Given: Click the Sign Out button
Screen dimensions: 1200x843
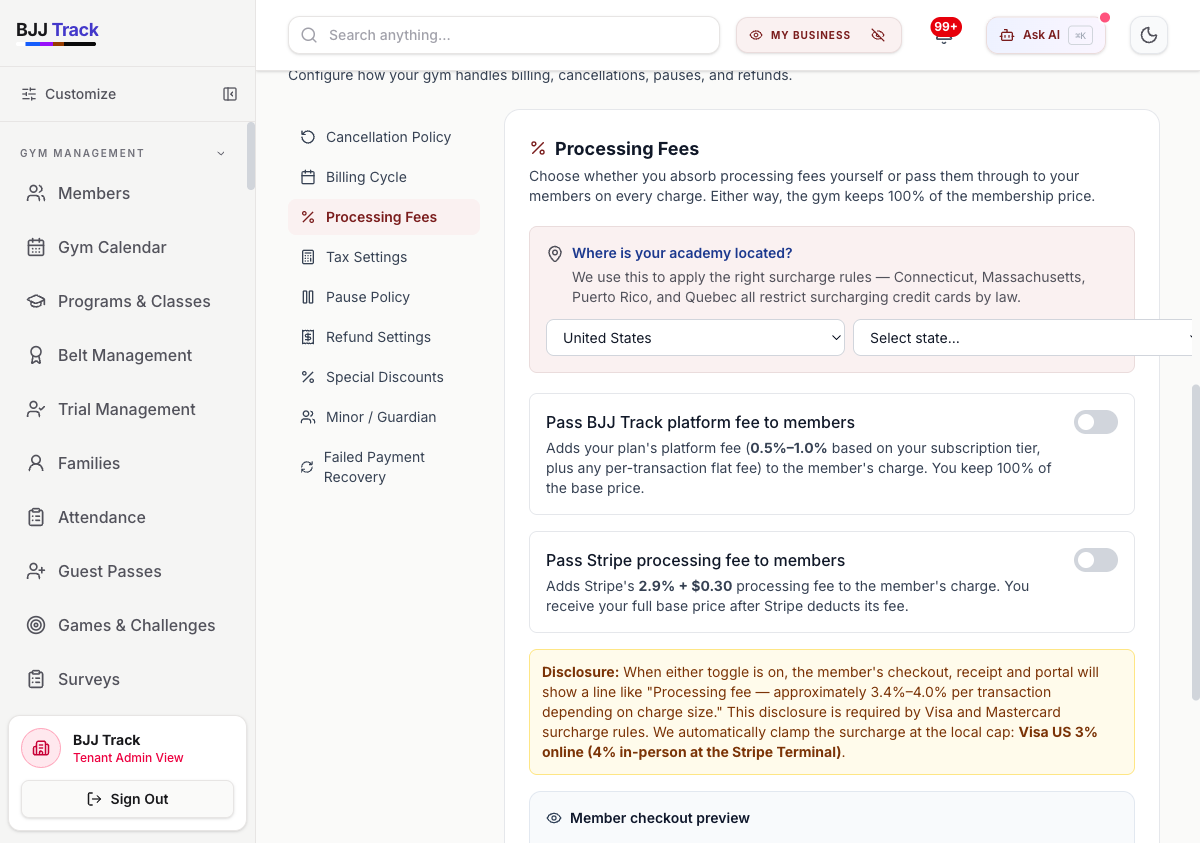Looking at the screenshot, I should [127, 799].
